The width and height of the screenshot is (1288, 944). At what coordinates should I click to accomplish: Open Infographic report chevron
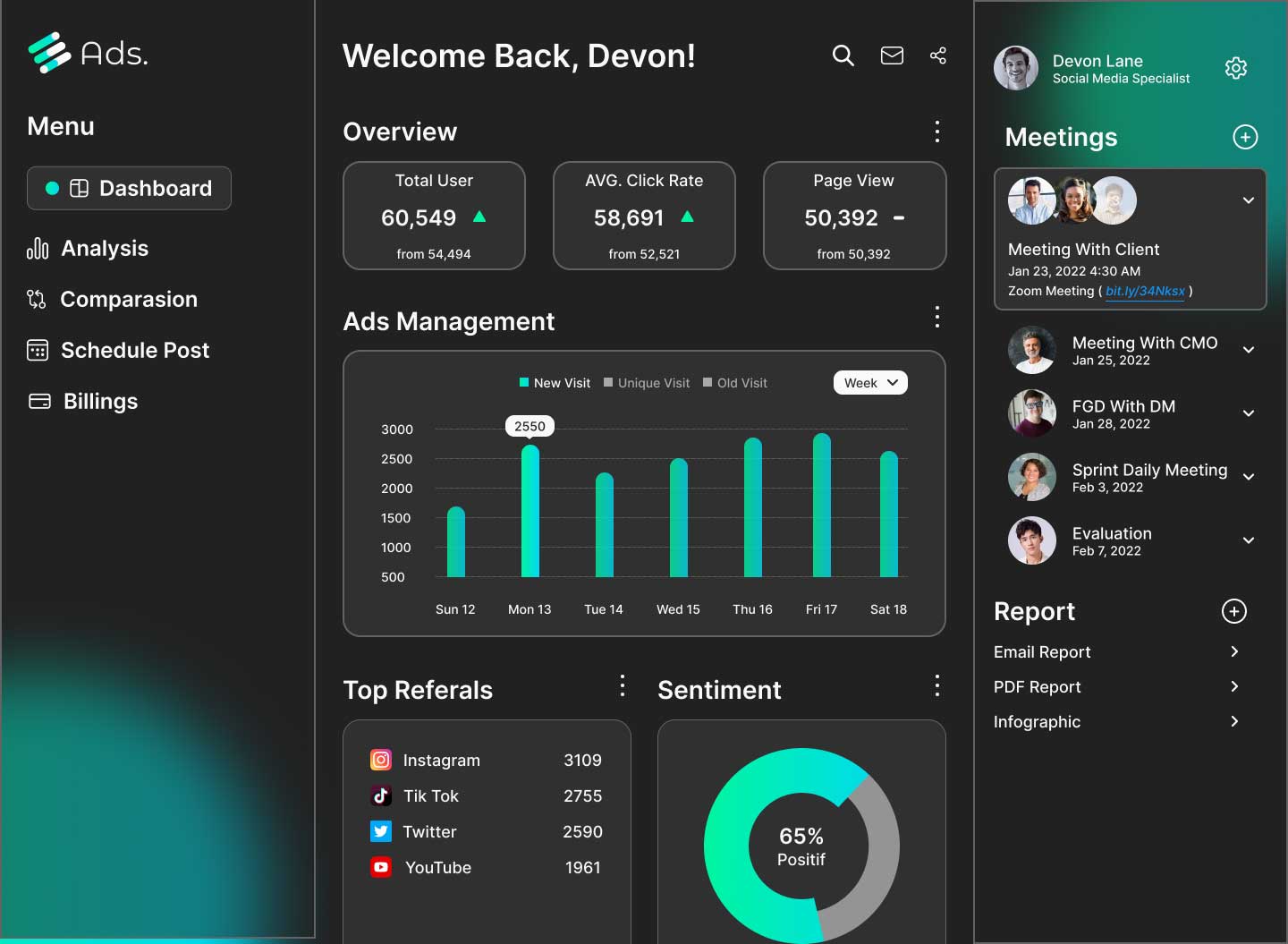(1234, 721)
